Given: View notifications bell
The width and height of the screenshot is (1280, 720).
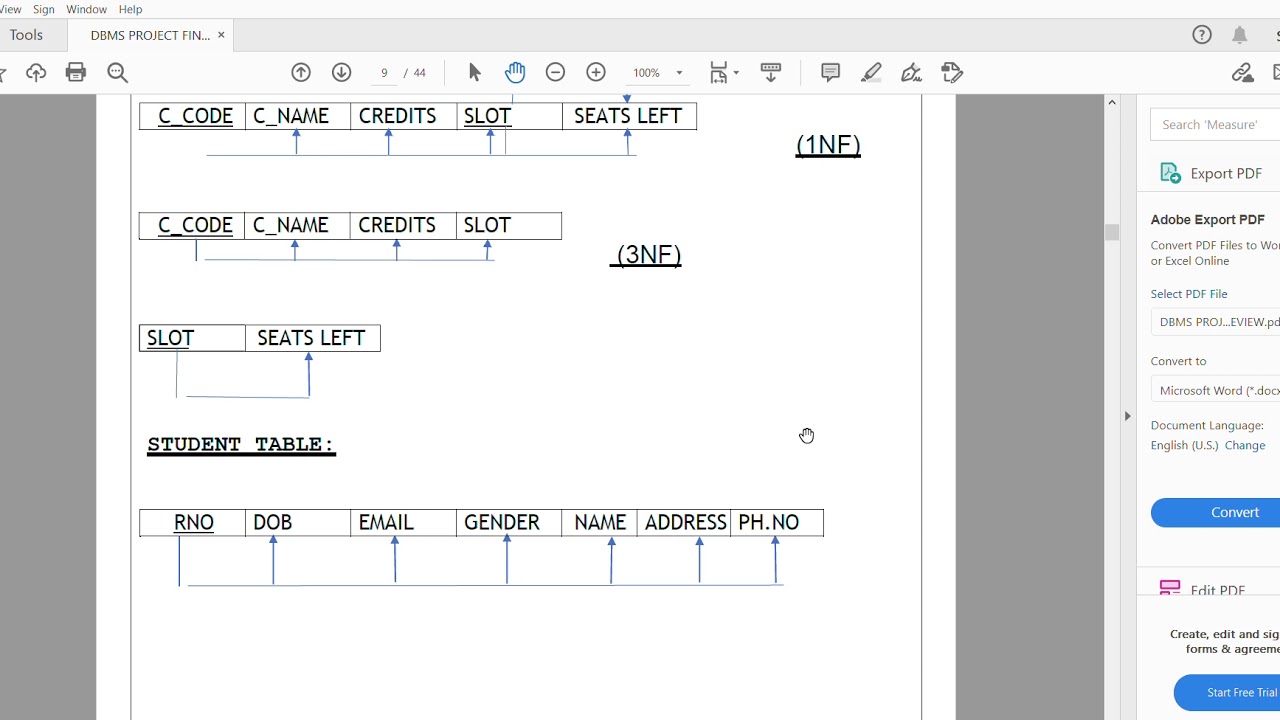Looking at the screenshot, I should 1240,35.
